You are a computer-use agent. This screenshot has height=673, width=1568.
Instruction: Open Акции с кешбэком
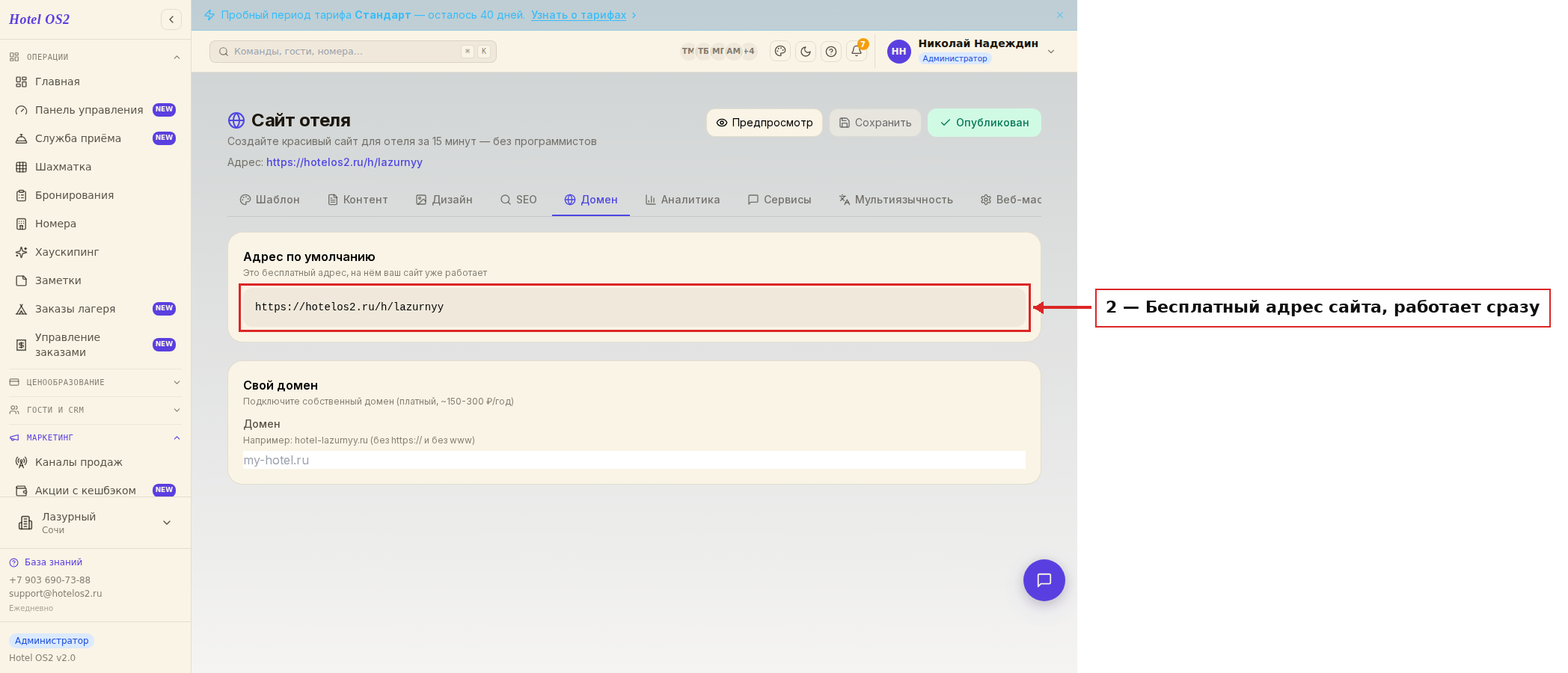click(x=95, y=491)
